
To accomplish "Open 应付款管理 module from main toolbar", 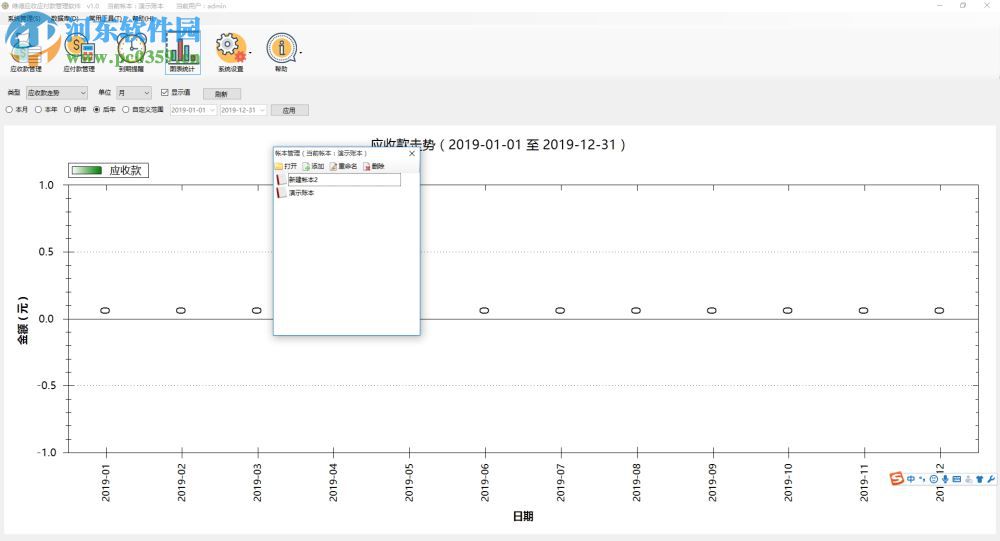I will tap(79, 52).
